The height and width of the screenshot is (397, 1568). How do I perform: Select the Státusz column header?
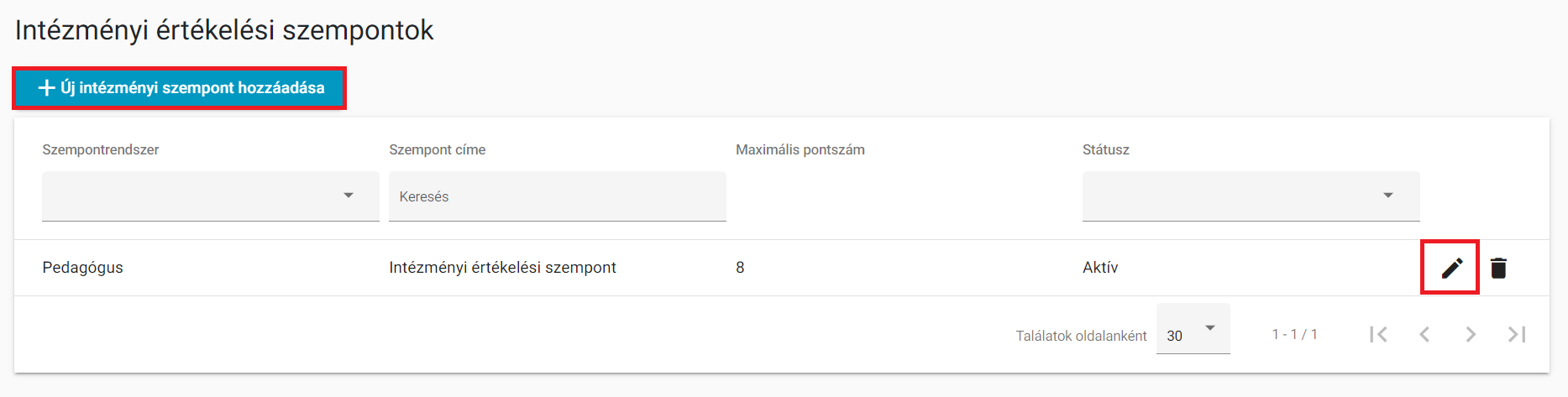(1106, 149)
